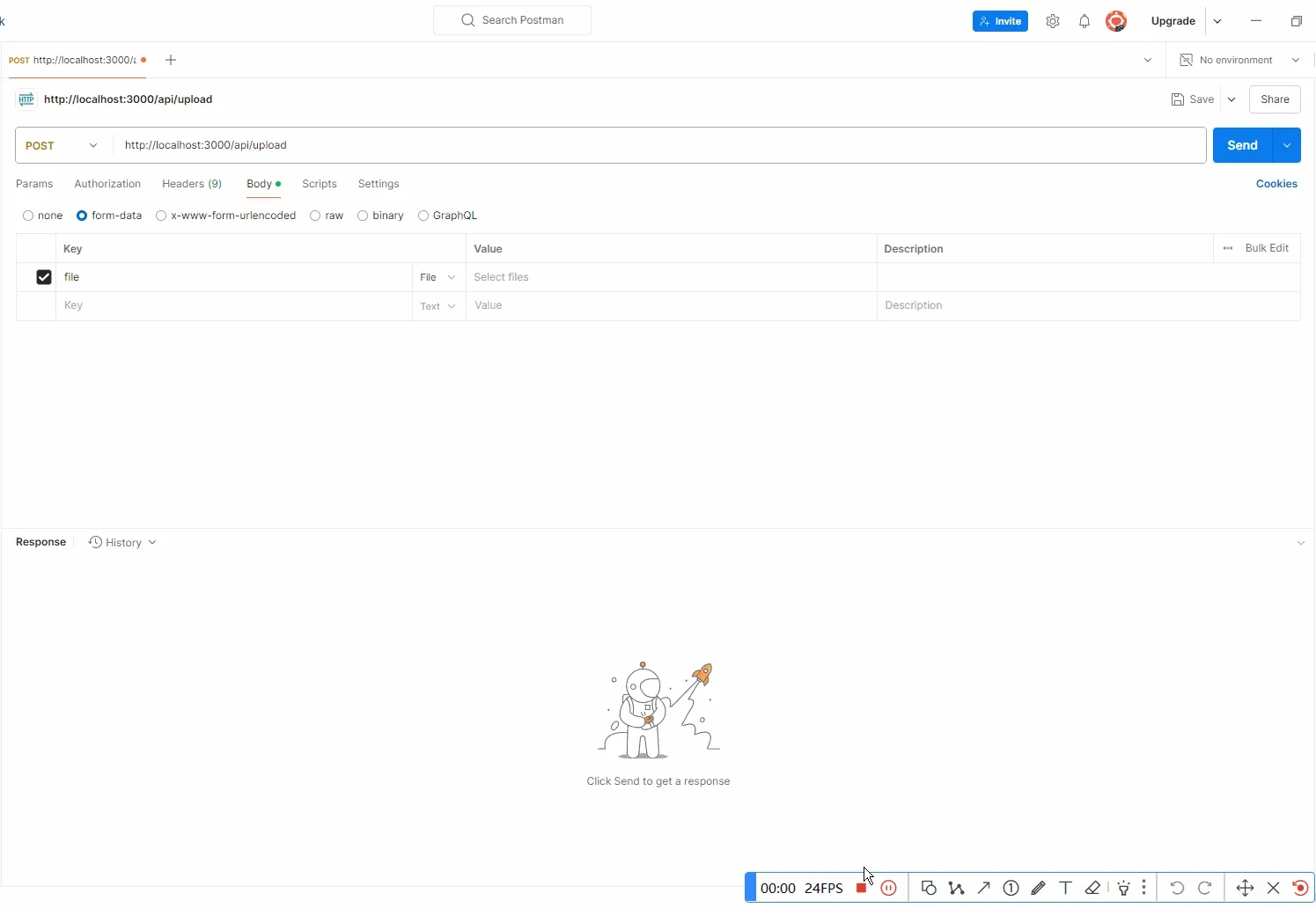
Task: Toggle the spotlight highlighter tool
Action: pos(1124,888)
